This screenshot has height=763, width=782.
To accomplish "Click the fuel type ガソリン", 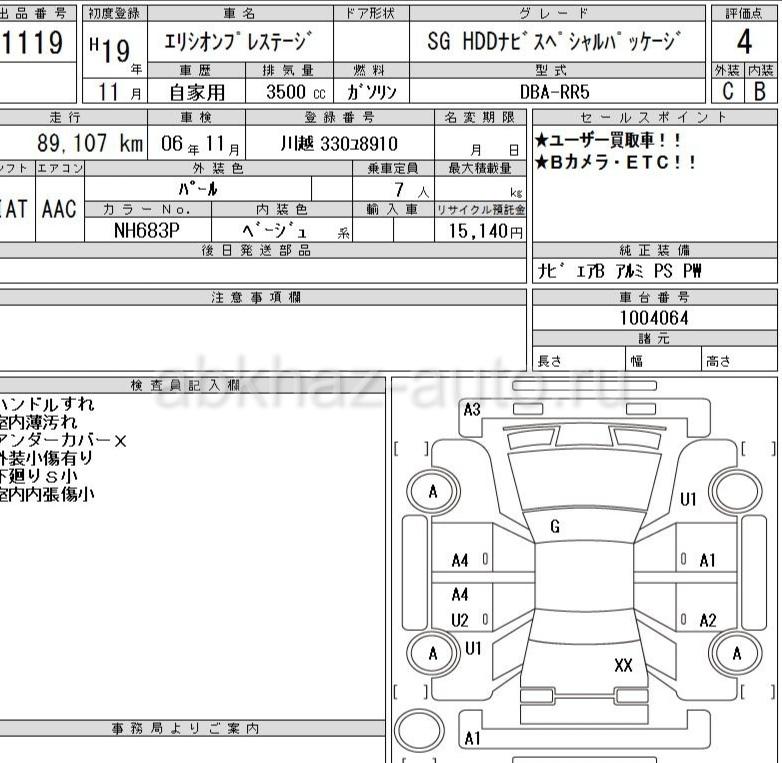I will tap(372, 92).
